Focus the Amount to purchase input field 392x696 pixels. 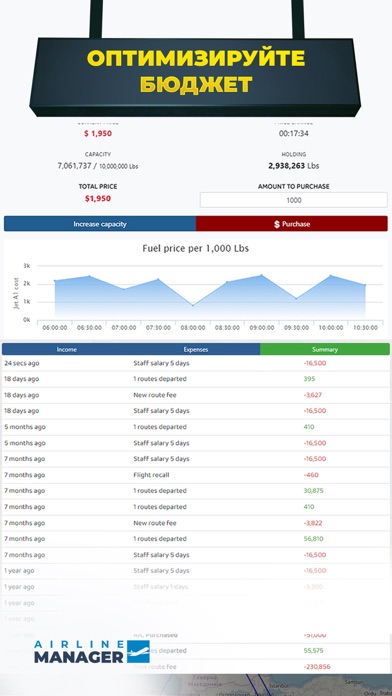(293, 200)
